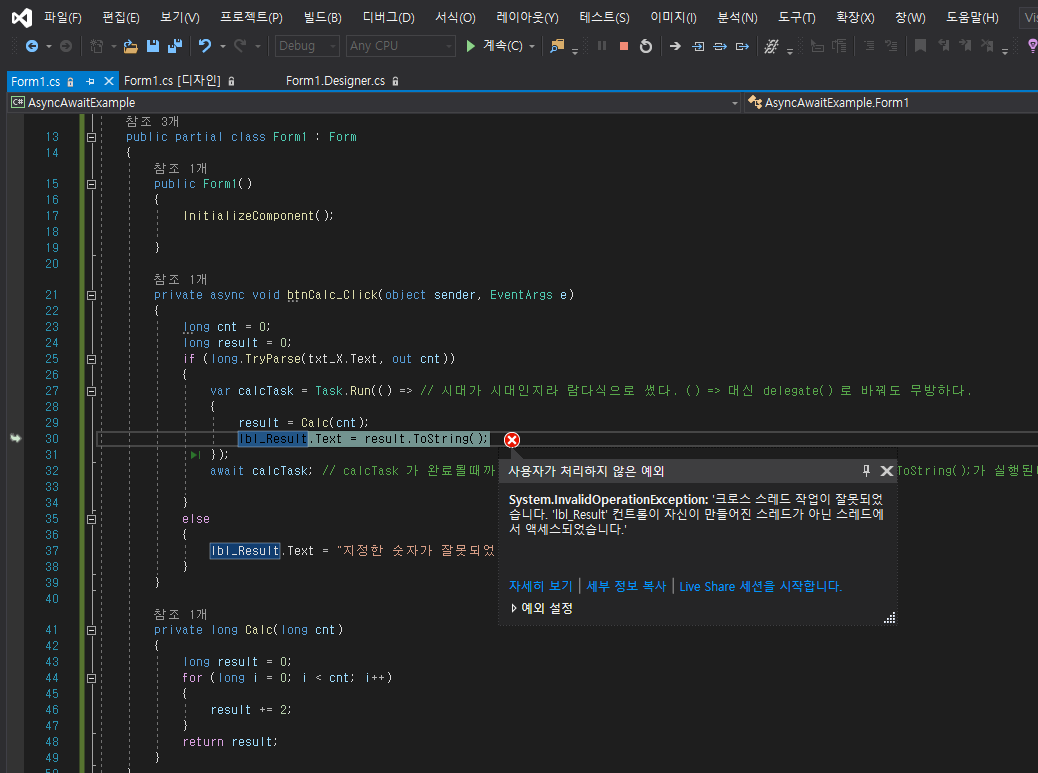This screenshot has width=1038, height=773.
Task: Click the resize grip of exception popup
Action: pos(890,617)
